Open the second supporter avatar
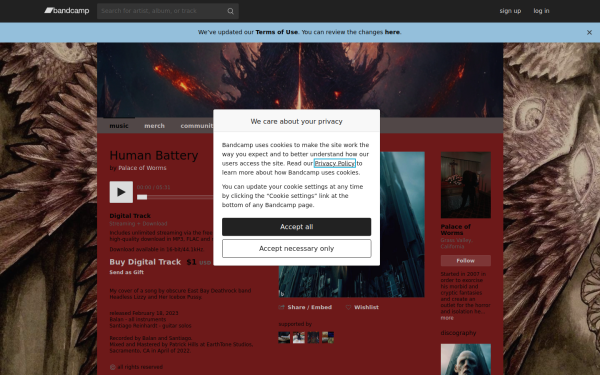This screenshot has height=375, width=600. 298,338
